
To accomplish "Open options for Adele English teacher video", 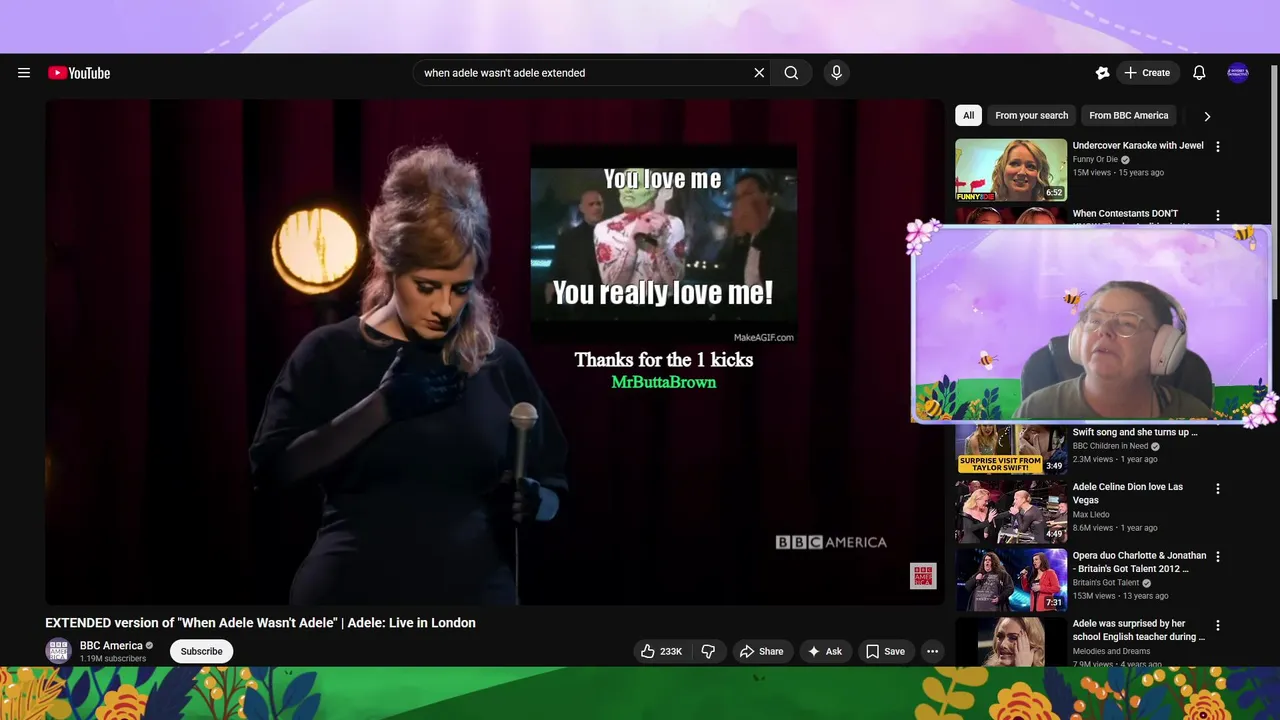I will tap(1218, 626).
